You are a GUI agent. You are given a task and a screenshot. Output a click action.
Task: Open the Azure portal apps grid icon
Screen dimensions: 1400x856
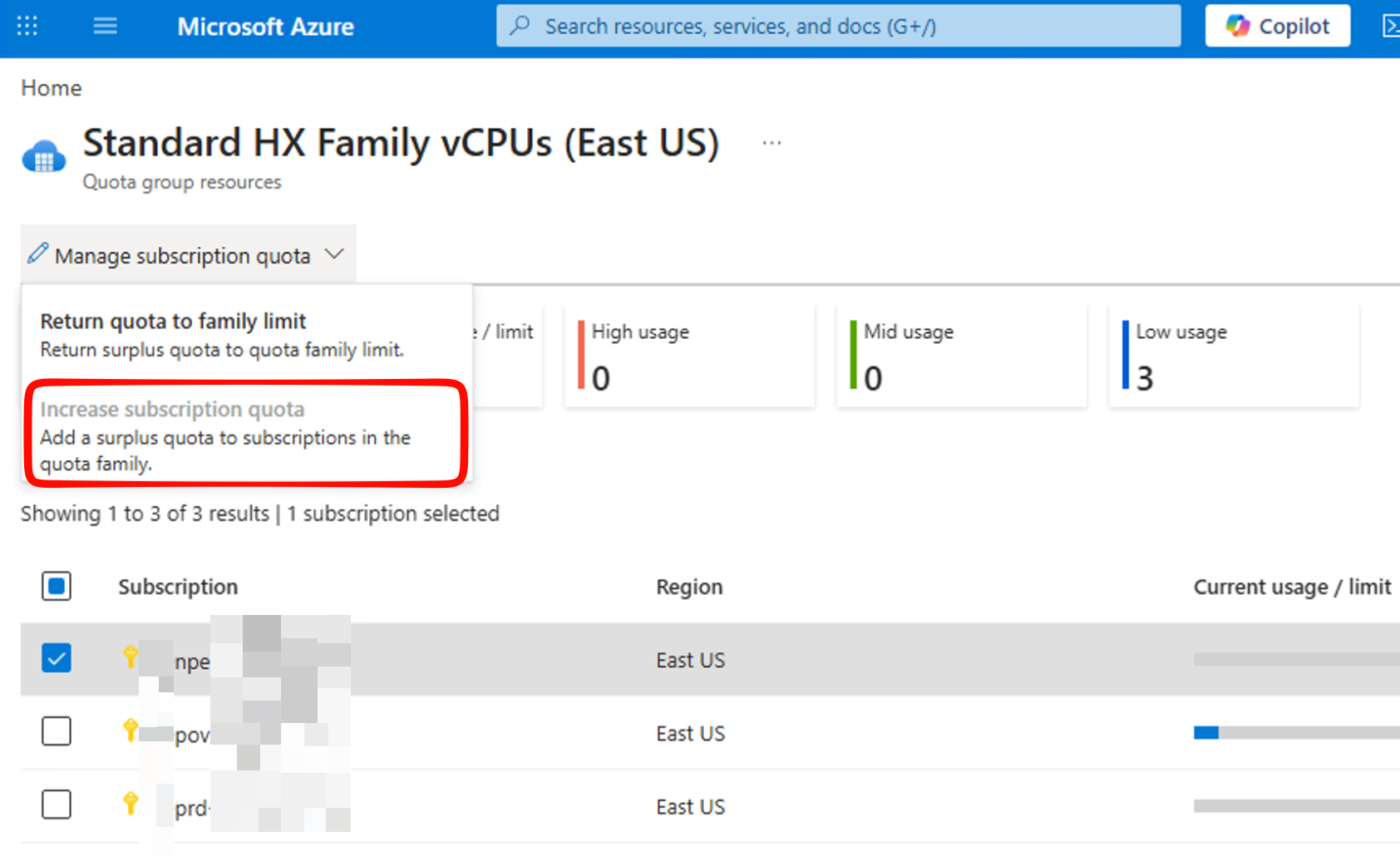(27, 27)
